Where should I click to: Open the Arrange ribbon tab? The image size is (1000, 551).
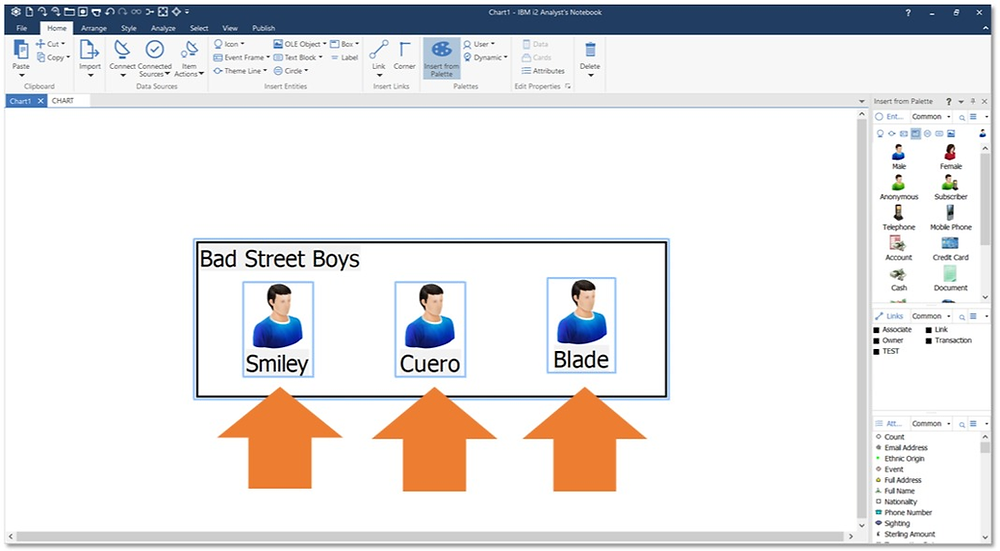[94, 28]
